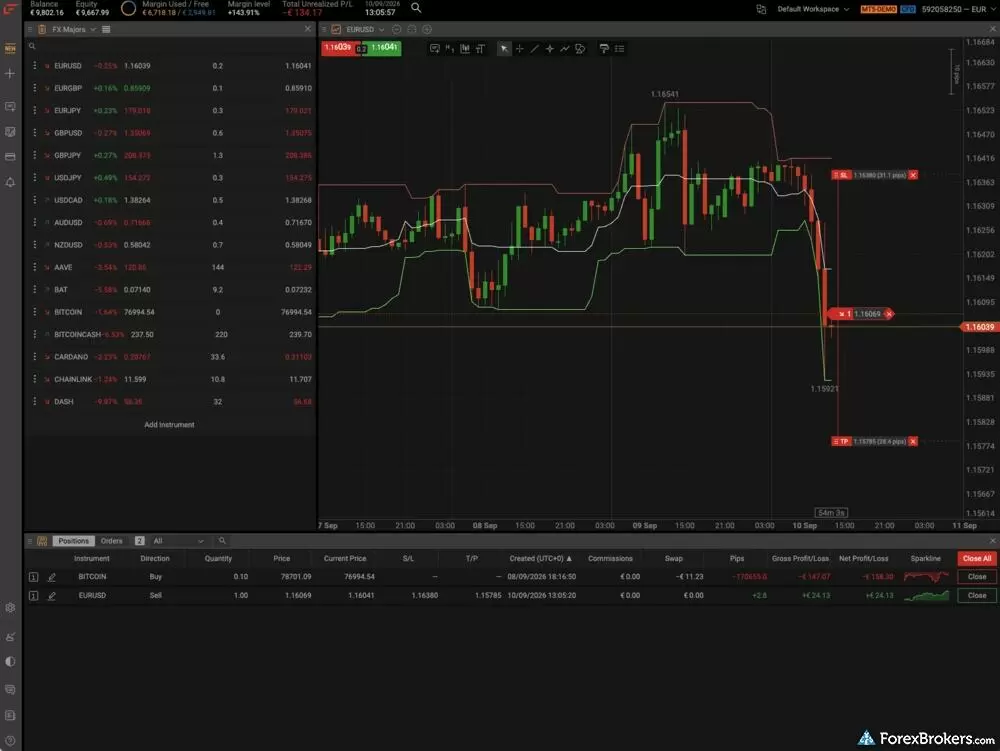Click the green buy price 1.16041 button
Viewport: 1000px width, 751px height.
(384, 48)
